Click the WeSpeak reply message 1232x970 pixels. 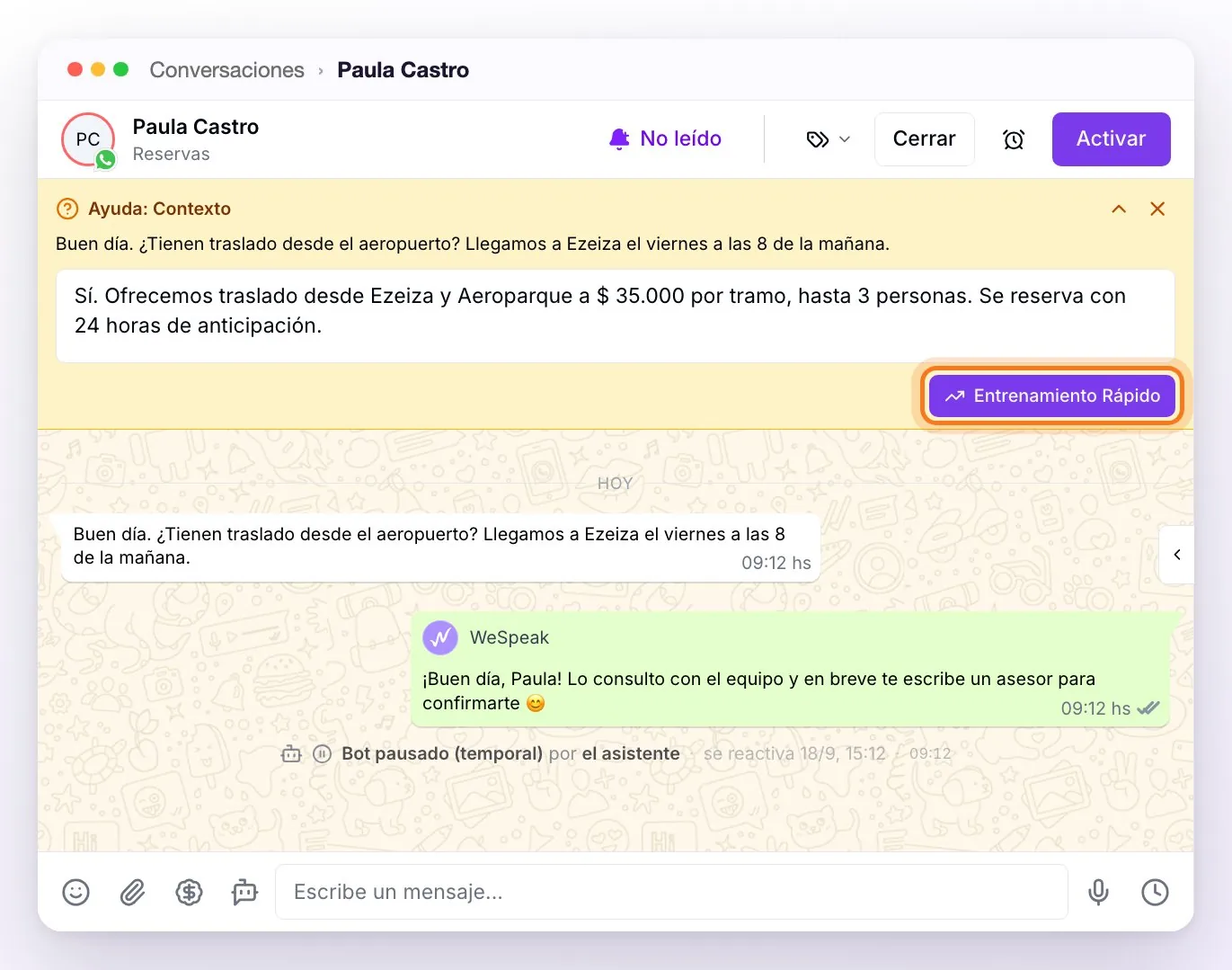792,670
